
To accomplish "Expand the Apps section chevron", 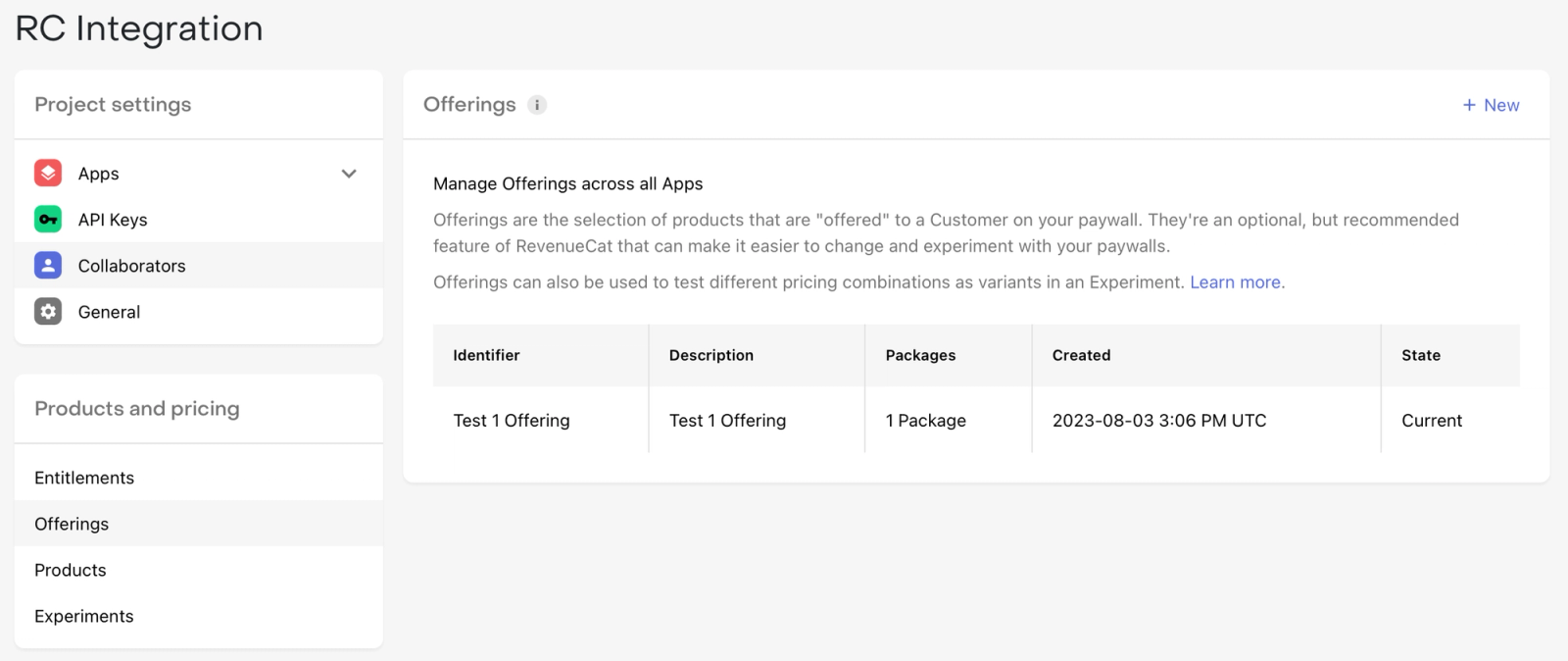I will [349, 174].
